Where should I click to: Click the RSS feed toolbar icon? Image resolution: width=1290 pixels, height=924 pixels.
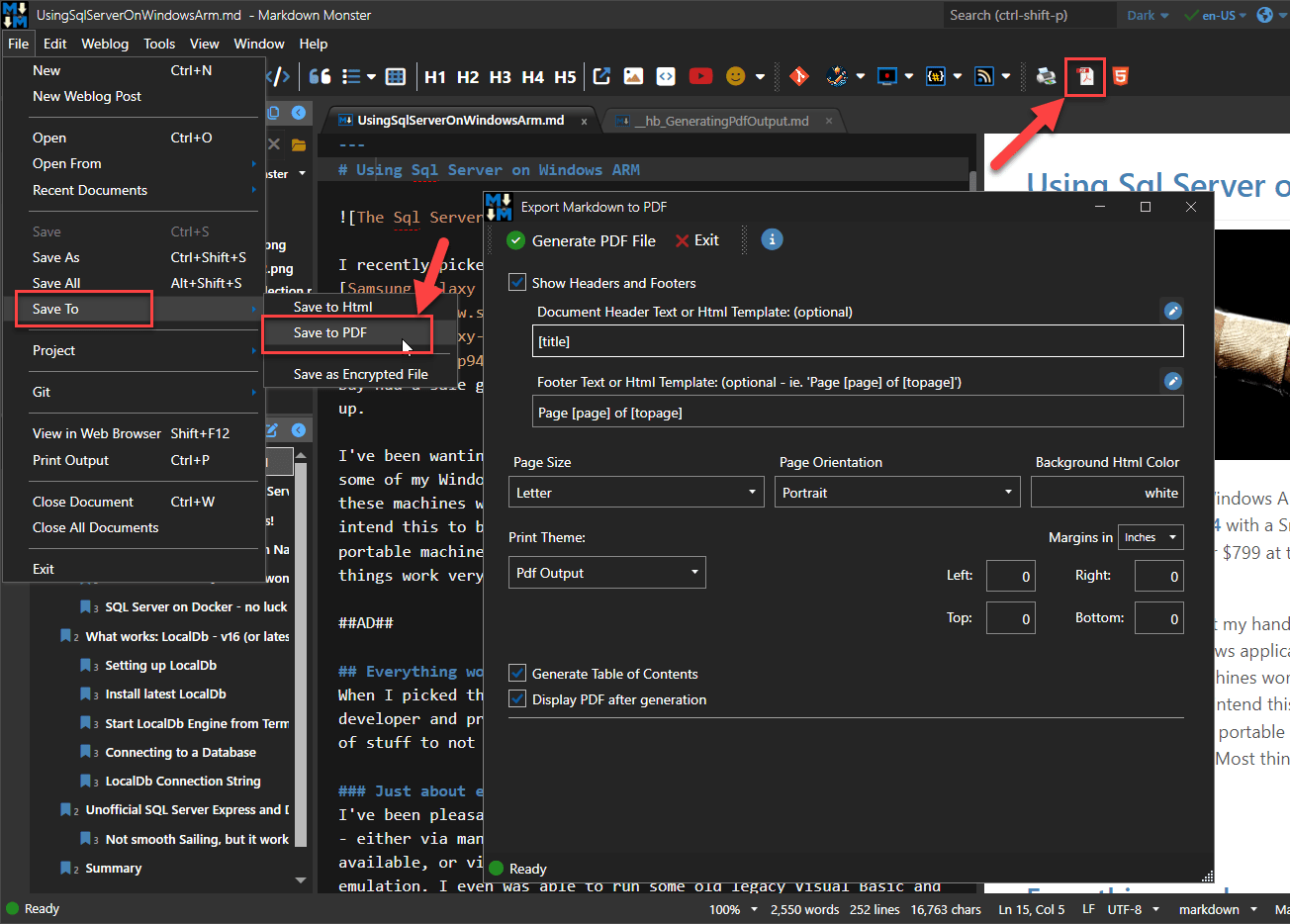click(x=983, y=76)
